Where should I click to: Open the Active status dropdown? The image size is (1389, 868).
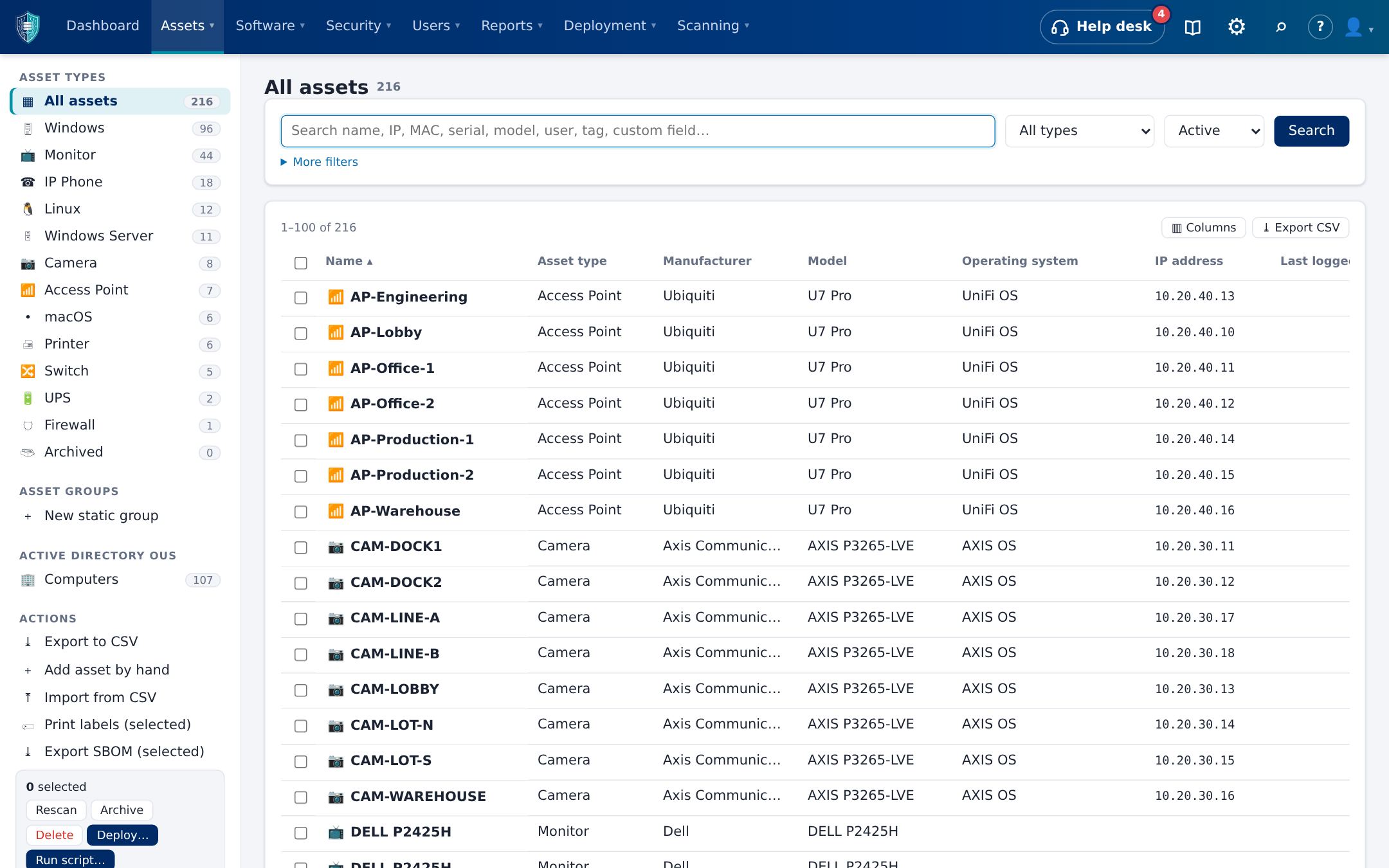click(x=1214, y=131)
